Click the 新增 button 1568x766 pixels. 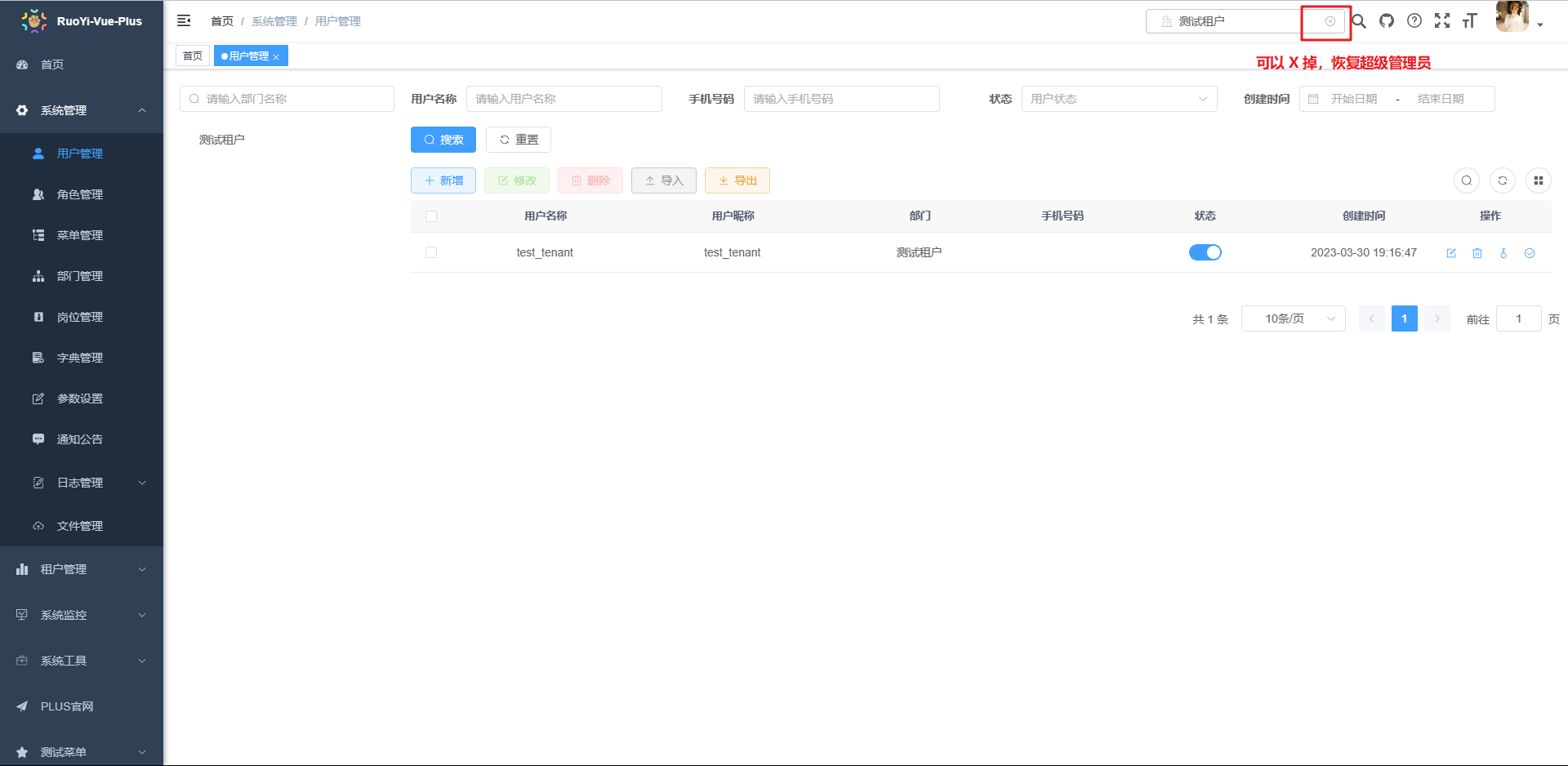443,180
